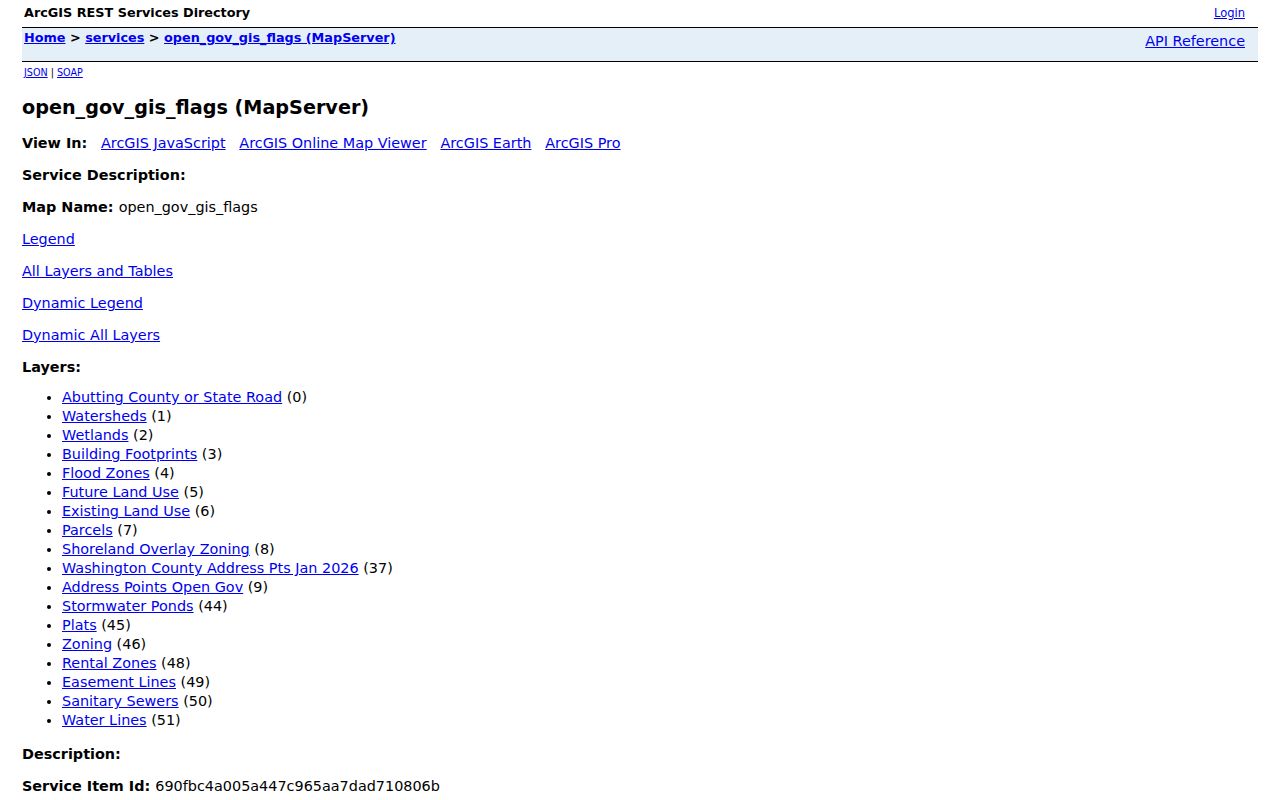Select the Zoning layer link
The height and width of the screenshot is (800, 1280).
tap(87, 644)
